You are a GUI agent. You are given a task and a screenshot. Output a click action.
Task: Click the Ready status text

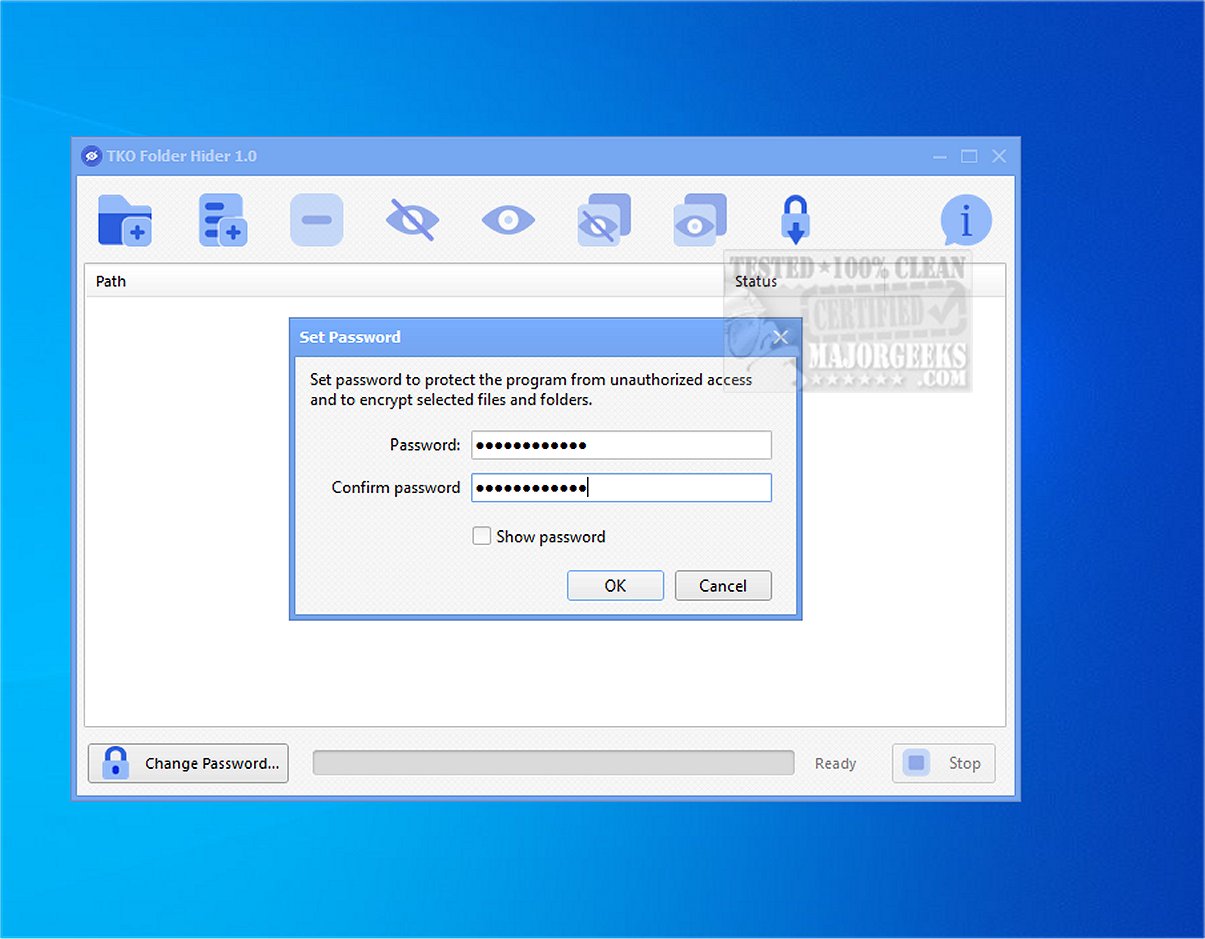click(x=835, y=763)
